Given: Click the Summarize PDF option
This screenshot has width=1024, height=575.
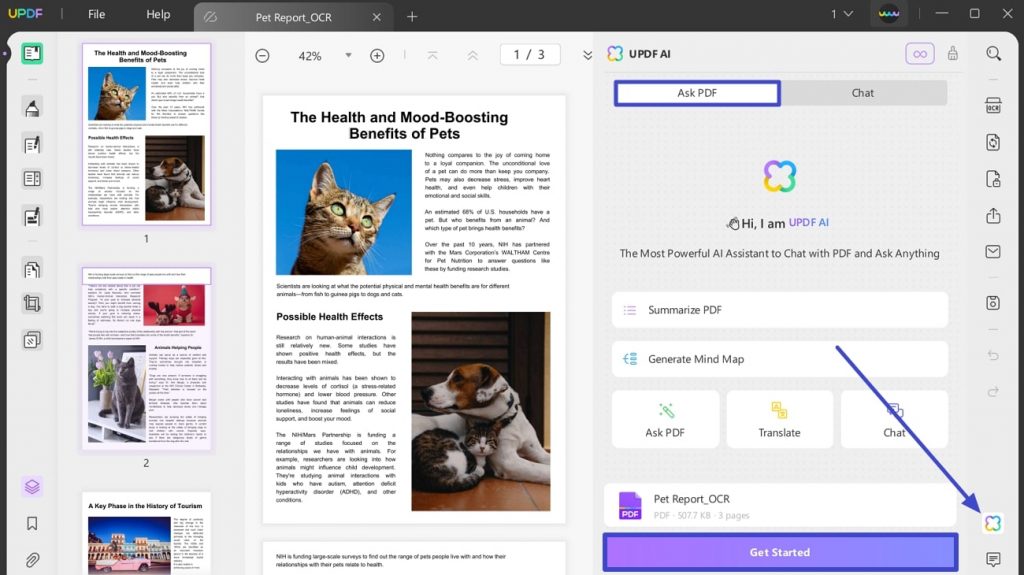Looking at the screenshot, I should point(780,310).
